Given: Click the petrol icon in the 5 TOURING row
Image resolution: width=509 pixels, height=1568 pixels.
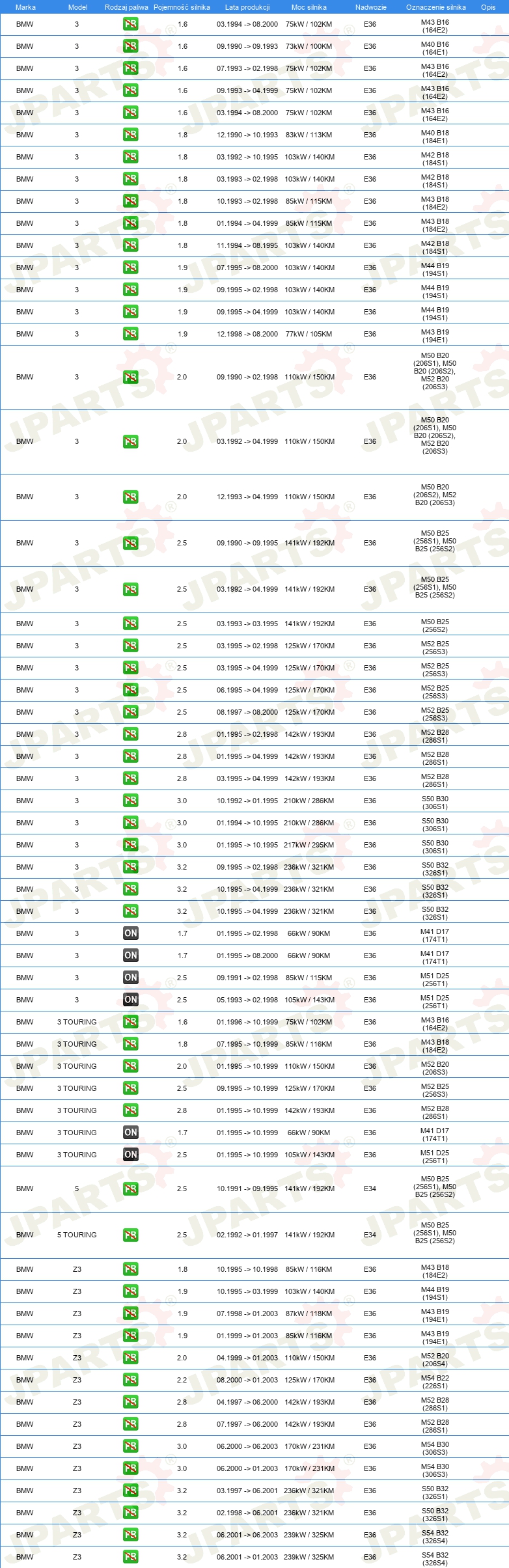Looking at the screenshot, I should click(x=130, y=1235).
